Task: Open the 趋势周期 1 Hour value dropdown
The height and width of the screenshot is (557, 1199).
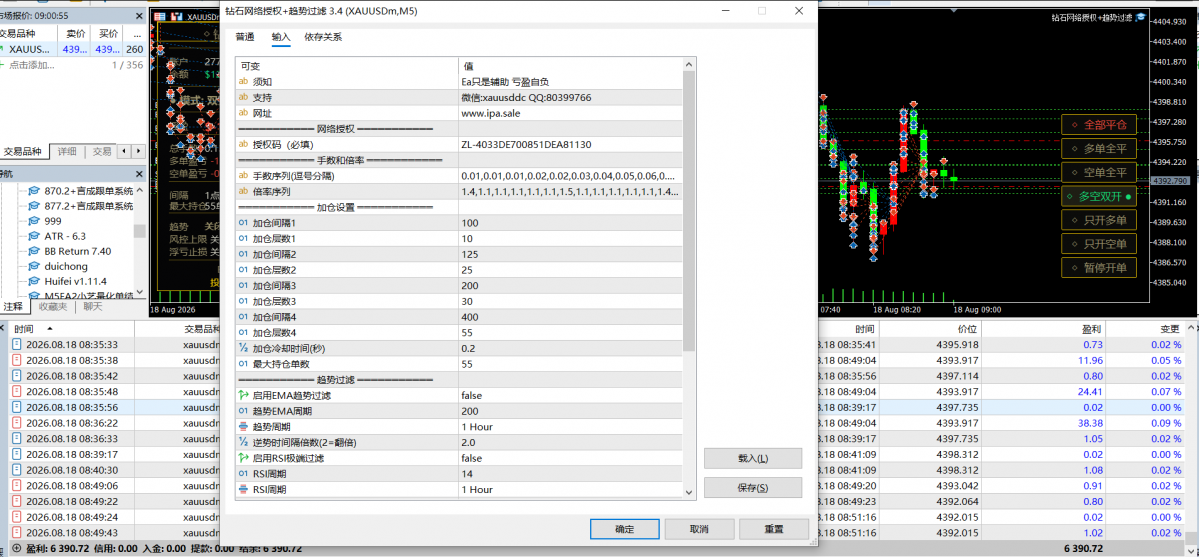Action: click(570, 427)
